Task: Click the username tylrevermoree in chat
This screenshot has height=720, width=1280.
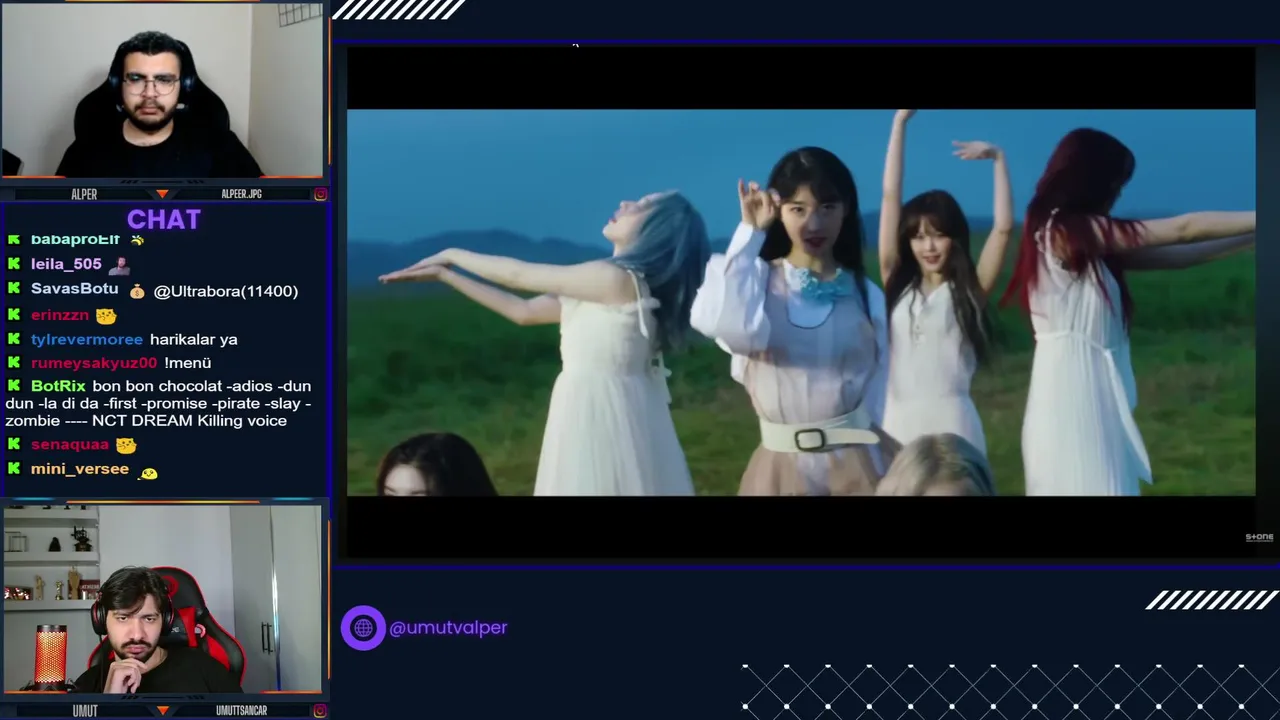Action: [87, 339]
